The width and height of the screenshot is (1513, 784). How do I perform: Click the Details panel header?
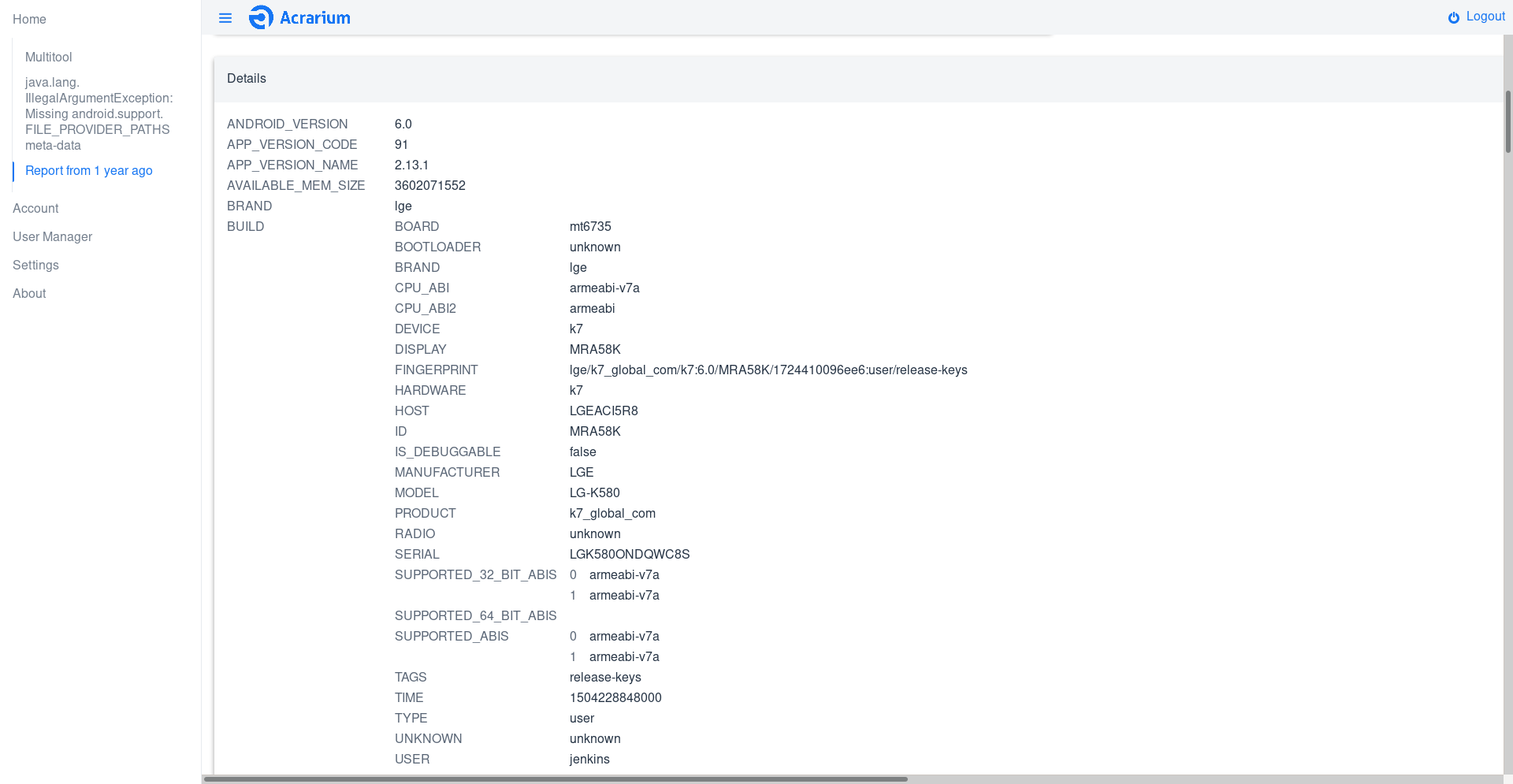coord(247,78)
